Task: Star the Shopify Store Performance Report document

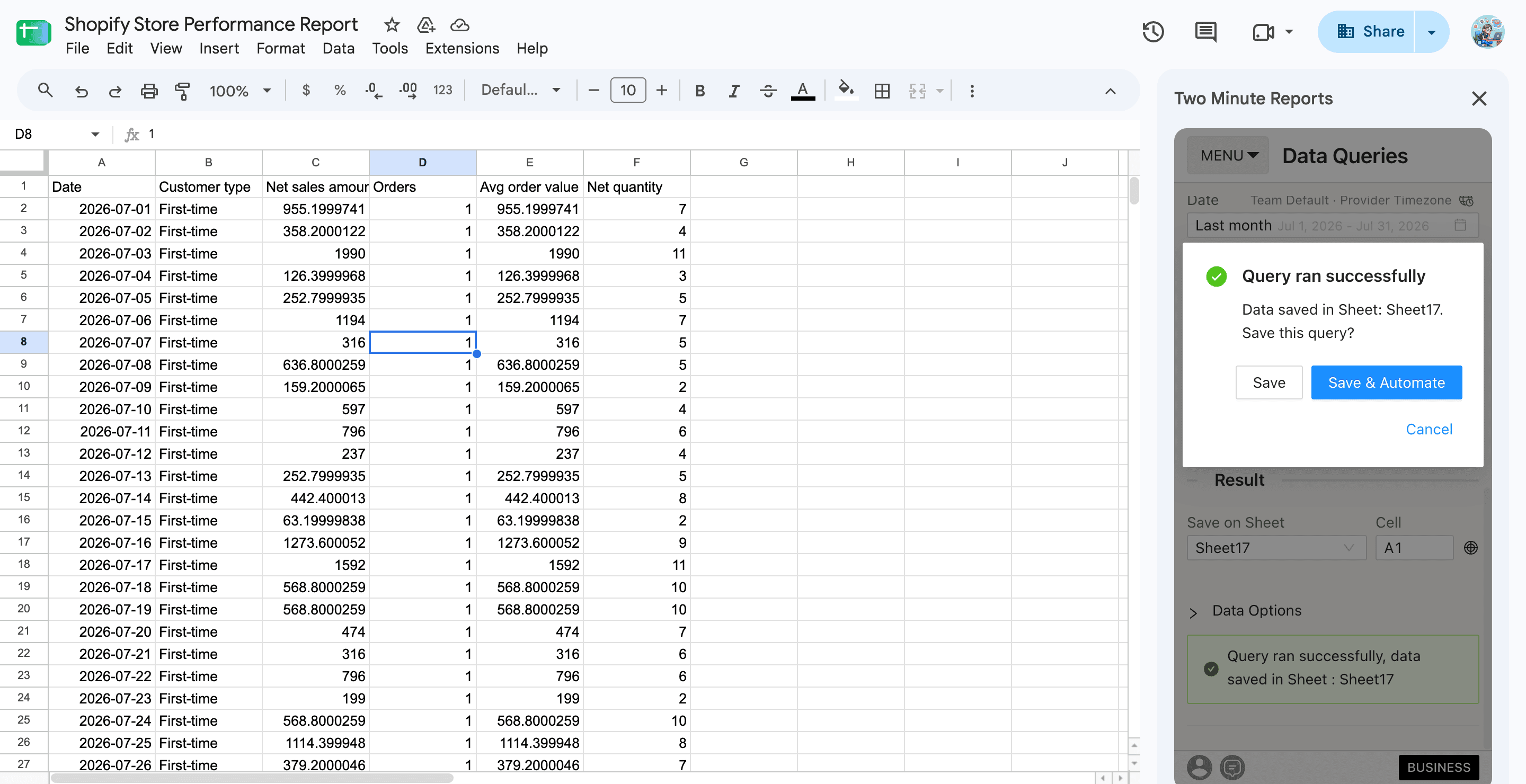Action: [x=392, y=25]
